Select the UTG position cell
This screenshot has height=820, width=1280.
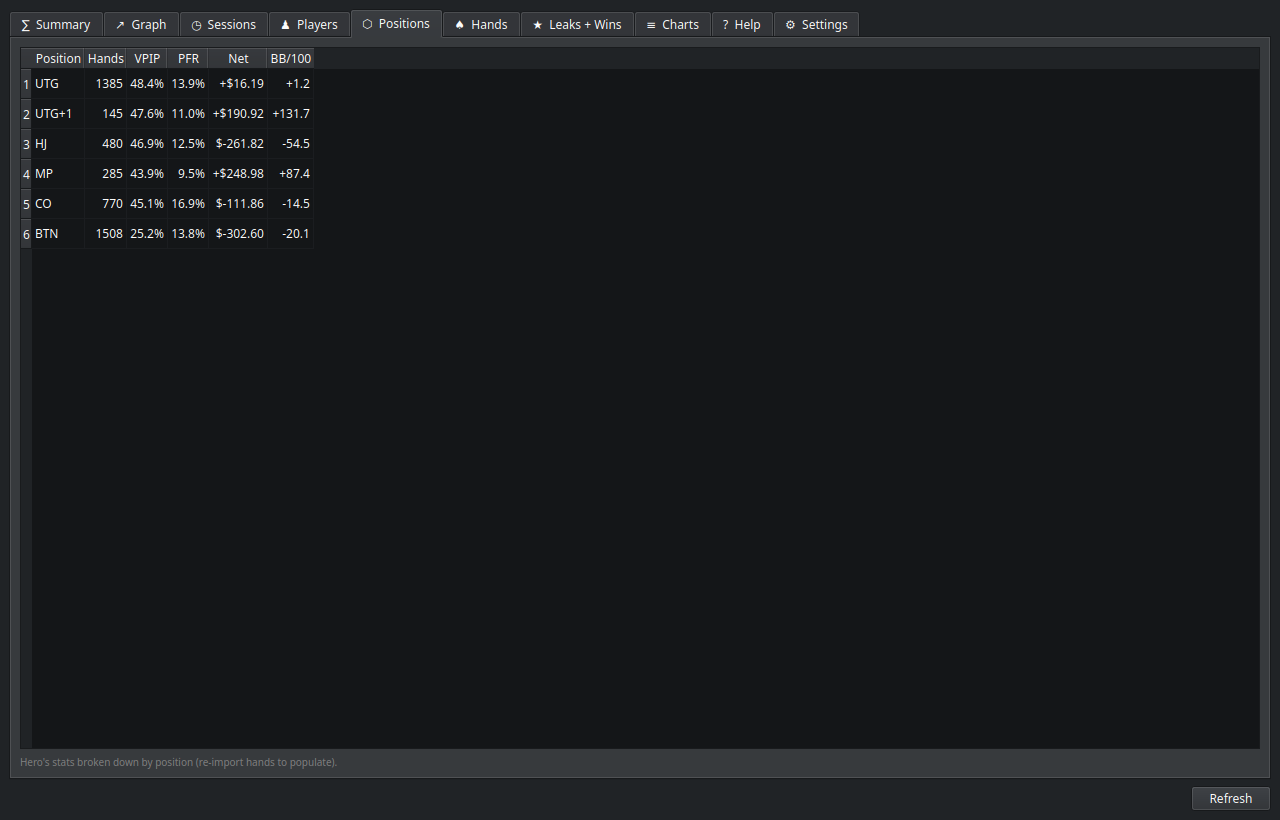[x=58, y=84]
